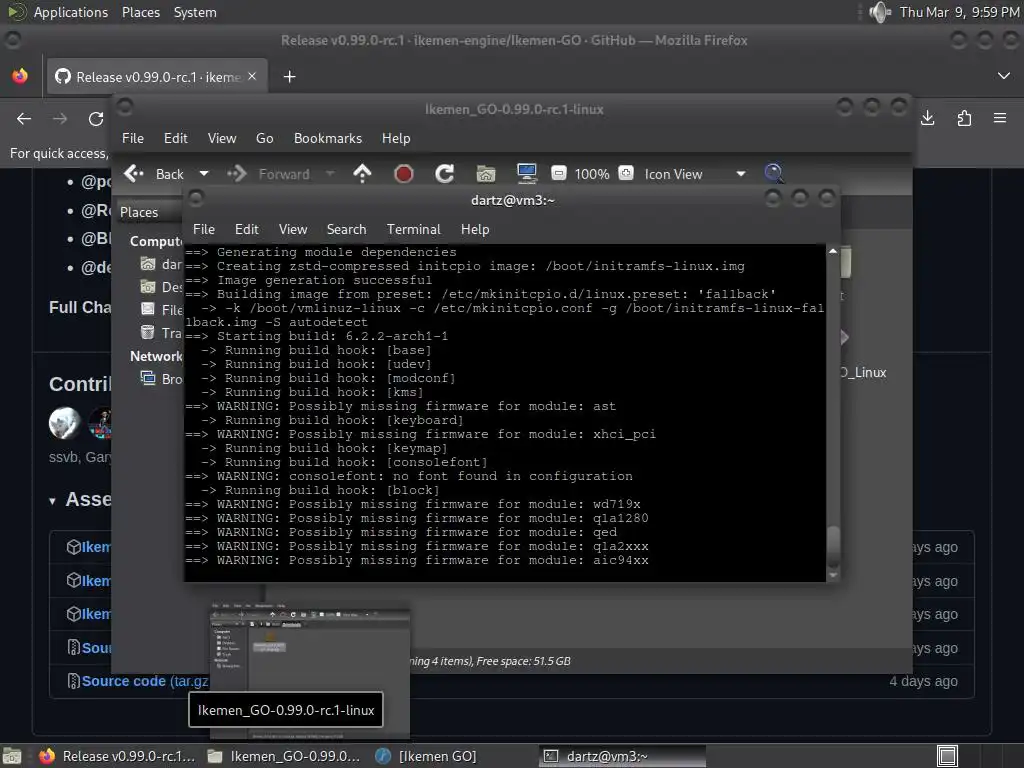Image resolution: width=1024 pixels, height=768 pixels.
Task: Open the System menu in top panel
Action: tap(195, 12)
